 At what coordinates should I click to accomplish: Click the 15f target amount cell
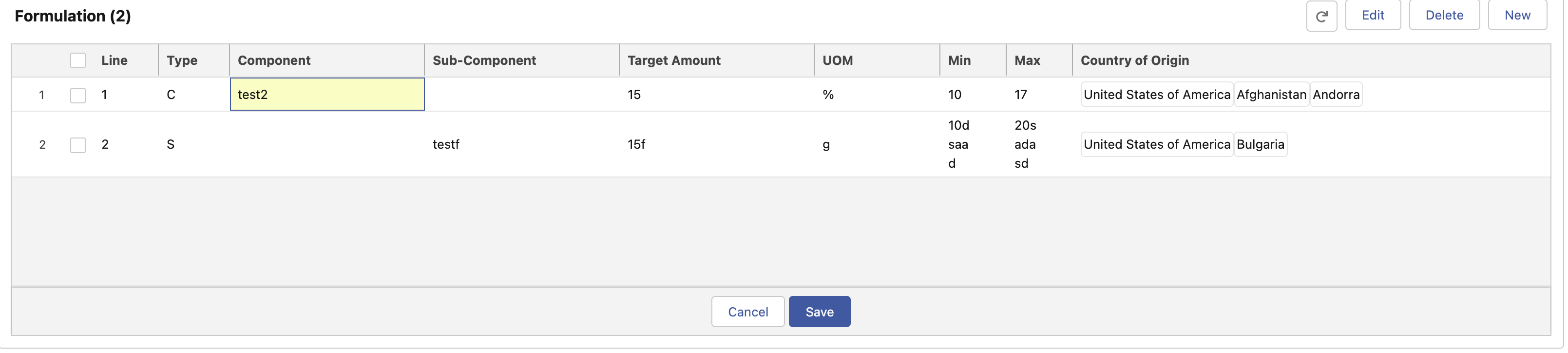pos(636,144)
